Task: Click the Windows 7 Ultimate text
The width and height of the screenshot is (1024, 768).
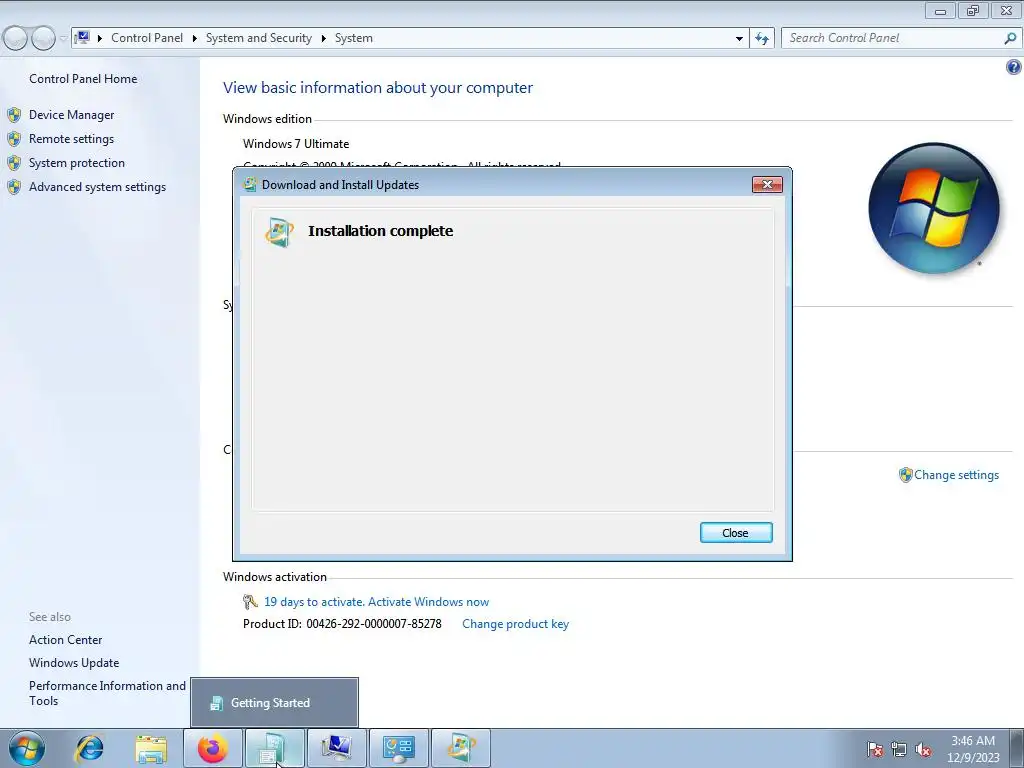Action: point(296,144)
